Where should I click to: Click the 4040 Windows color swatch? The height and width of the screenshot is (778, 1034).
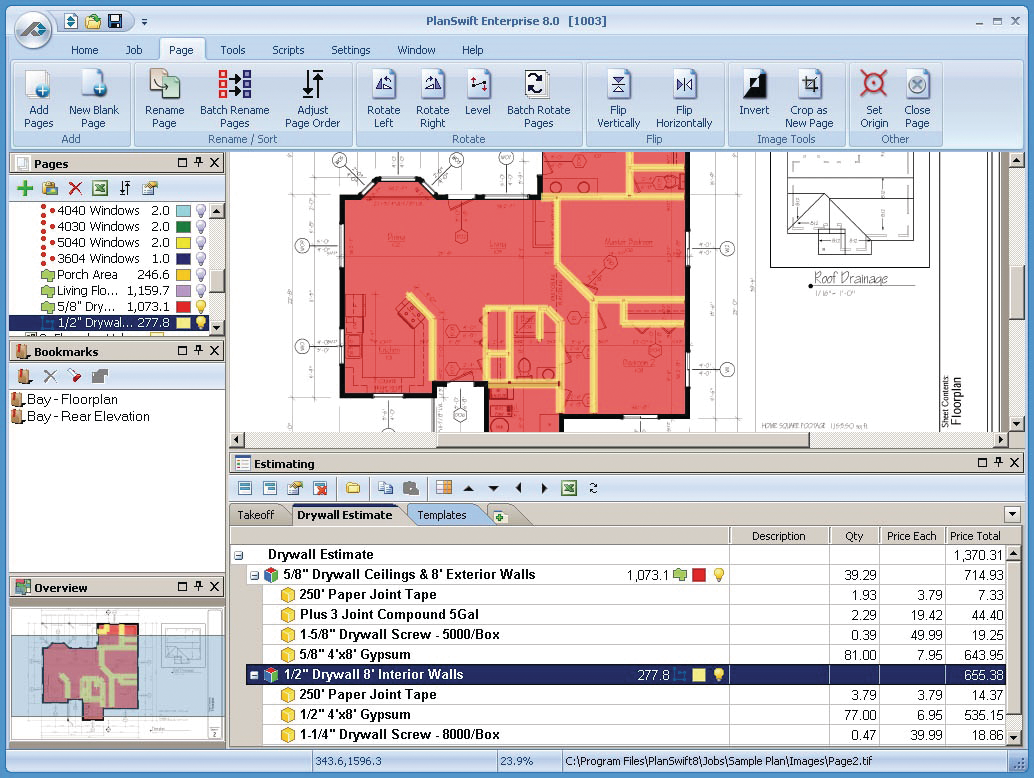coord(183,211)
